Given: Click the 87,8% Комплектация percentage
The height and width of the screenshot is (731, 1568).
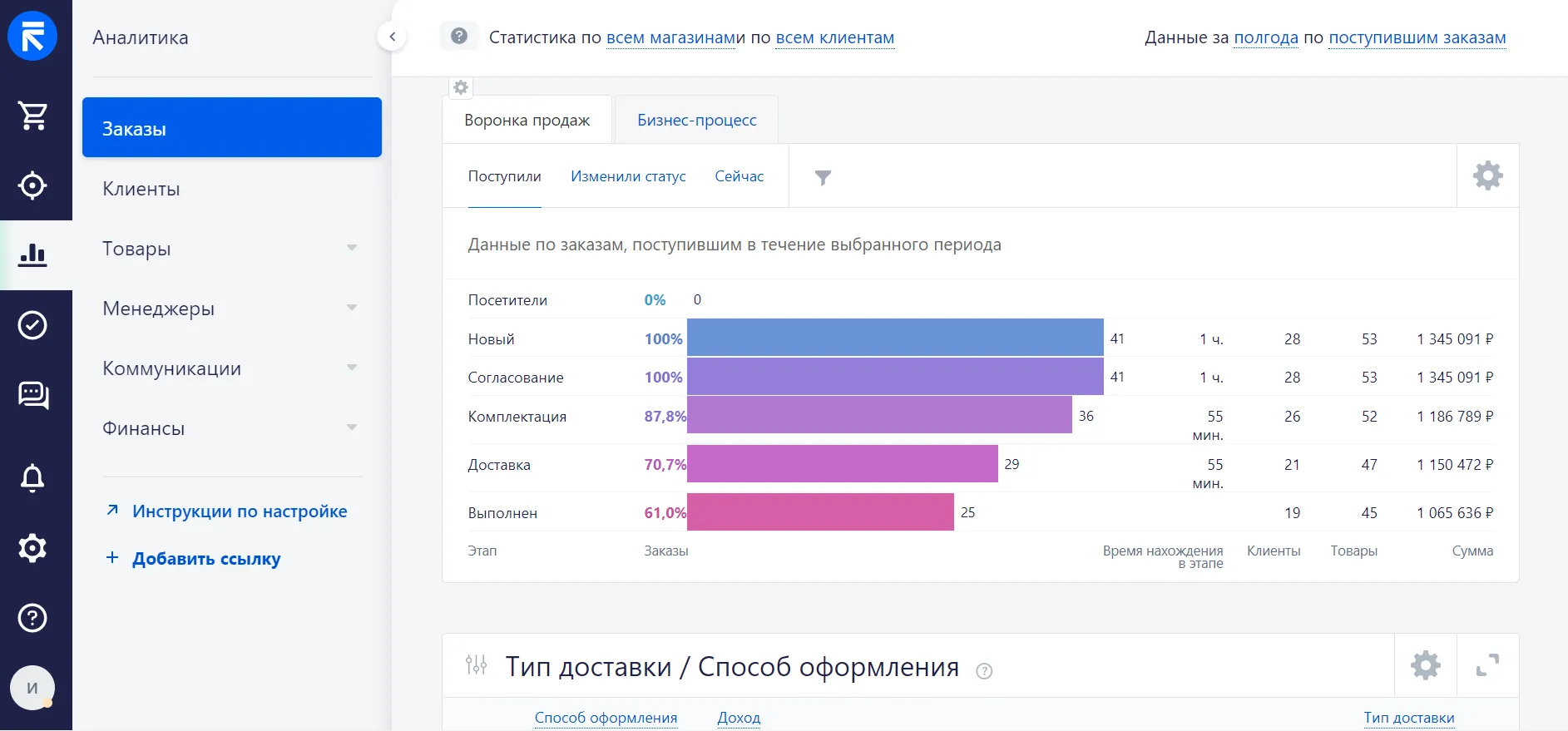Looking at the screenshot, I should 665,417.
